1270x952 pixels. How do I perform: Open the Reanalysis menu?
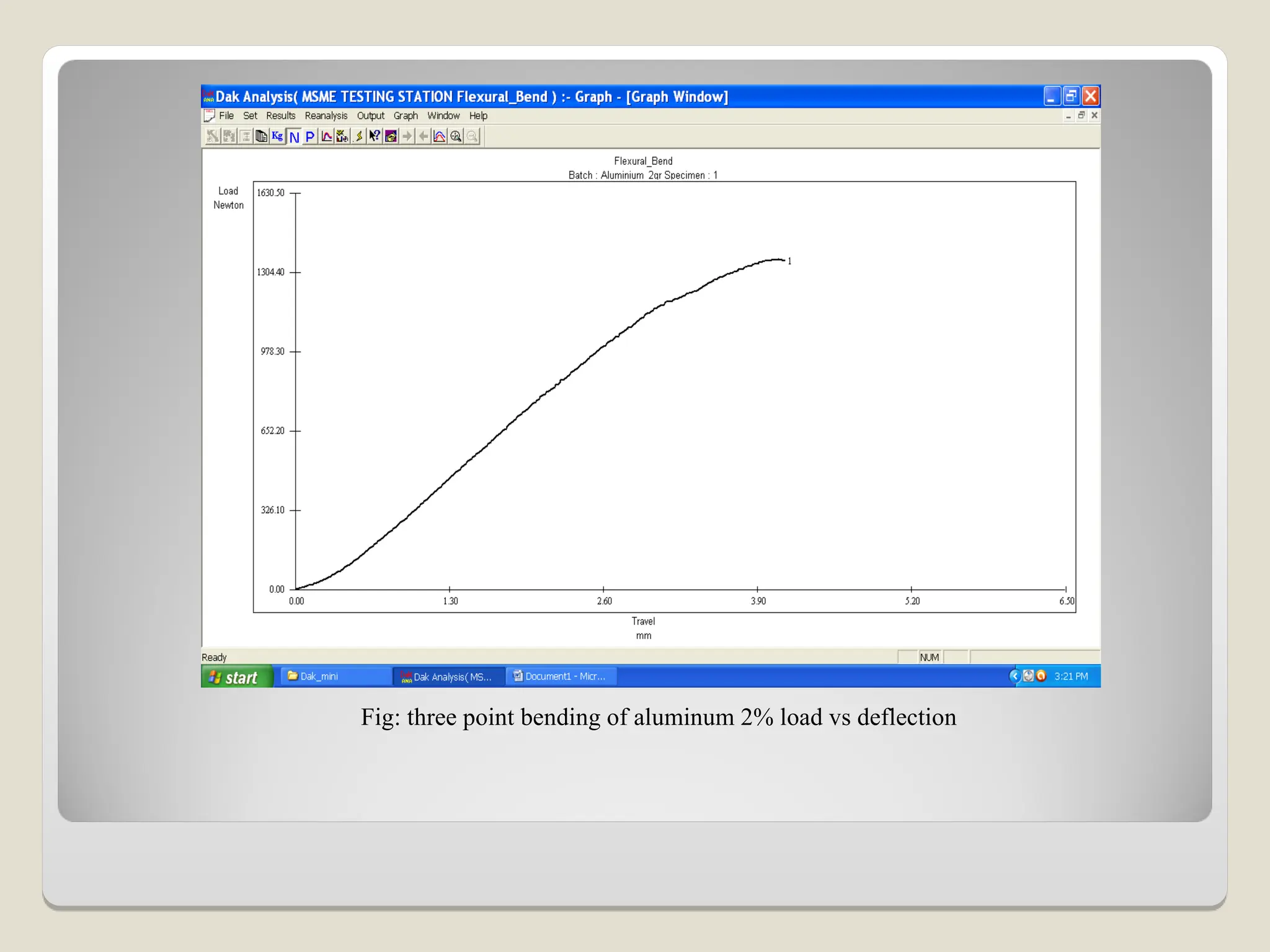click(x=326, y=116)
